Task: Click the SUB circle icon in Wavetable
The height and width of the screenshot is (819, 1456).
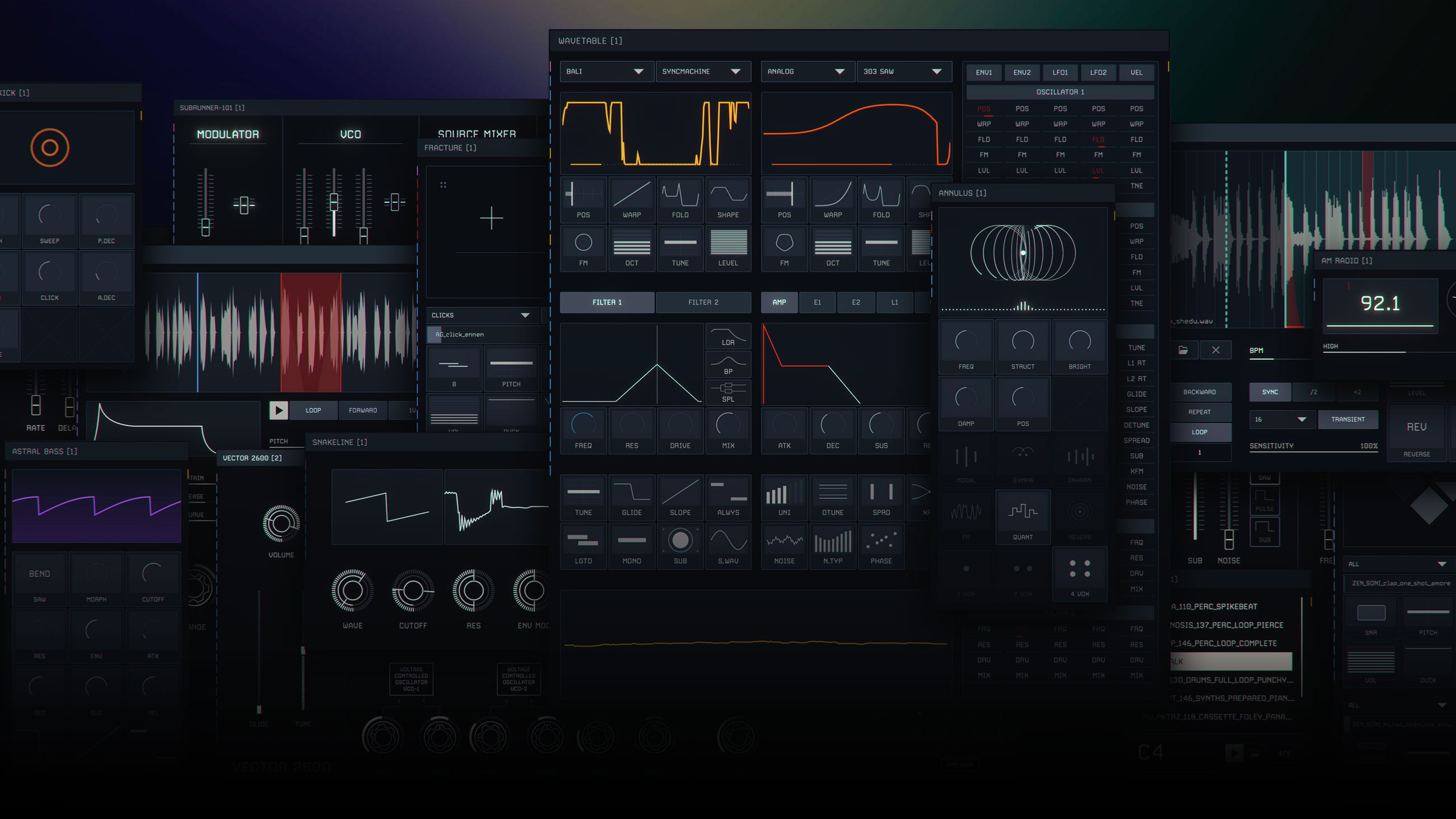Action: pyautogui.click(x=680, y=541)
